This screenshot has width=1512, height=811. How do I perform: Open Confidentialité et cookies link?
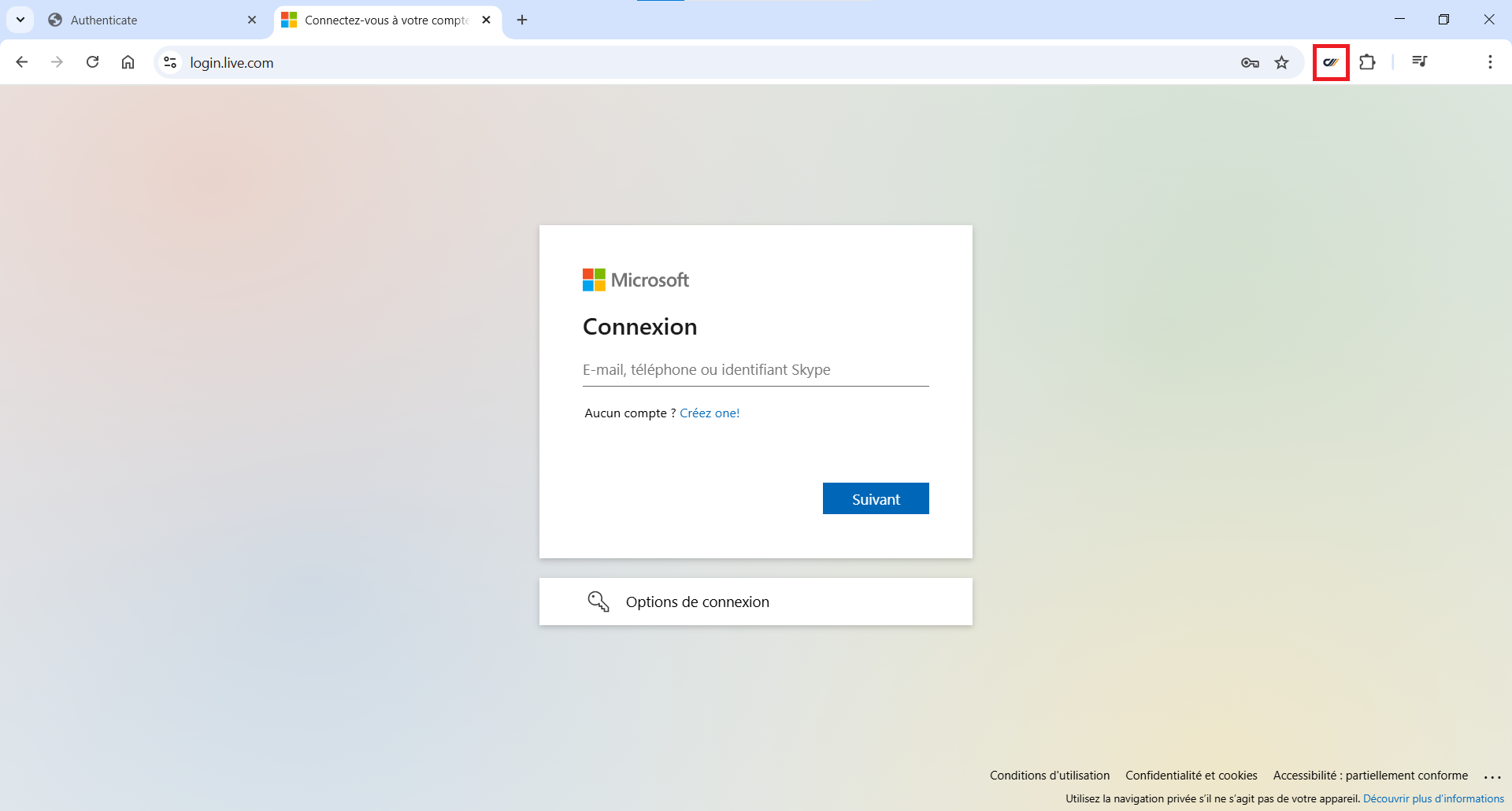click(x=1191, y=776)
